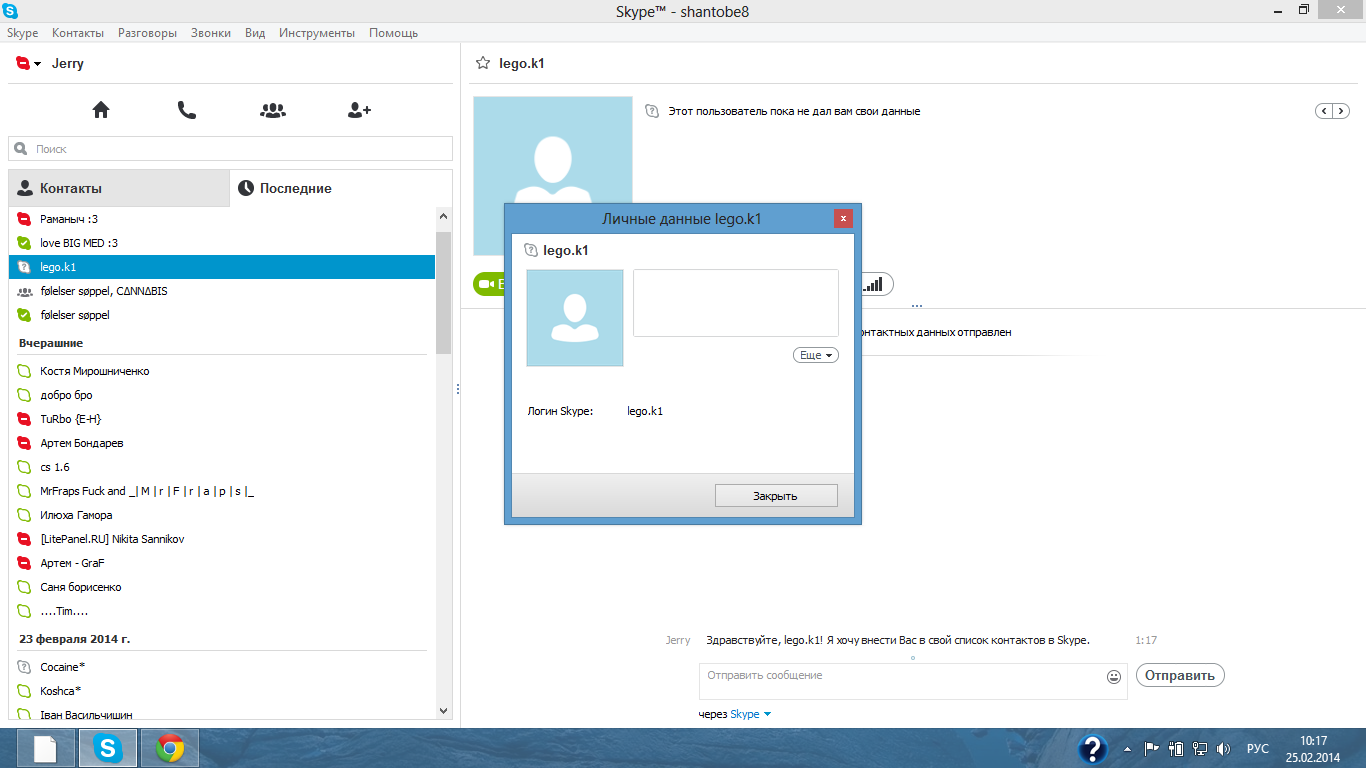This screenshot has height=768, width=1366.
Task: Check call quality signal bars icon
Action: (875, 284)
